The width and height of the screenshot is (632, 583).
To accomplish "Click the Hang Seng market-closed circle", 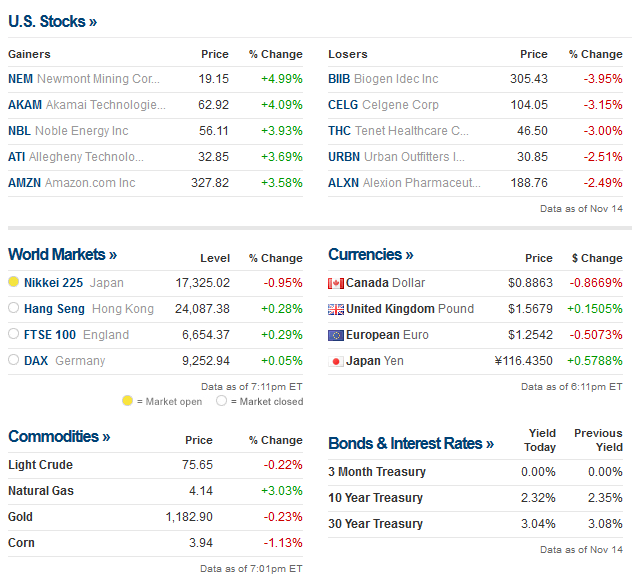I will pyautogui.click(x=14, y=309).
